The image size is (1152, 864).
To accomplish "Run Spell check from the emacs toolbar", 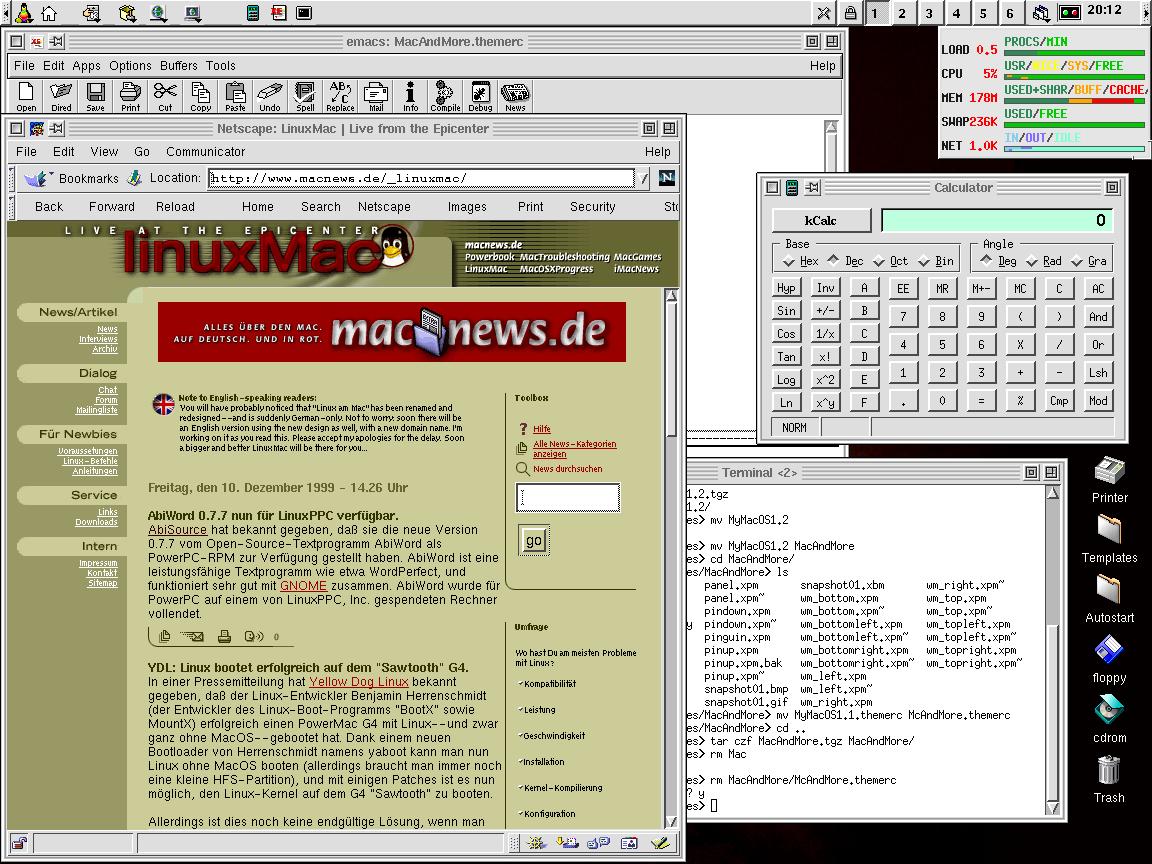I will (x=305, y=96).
